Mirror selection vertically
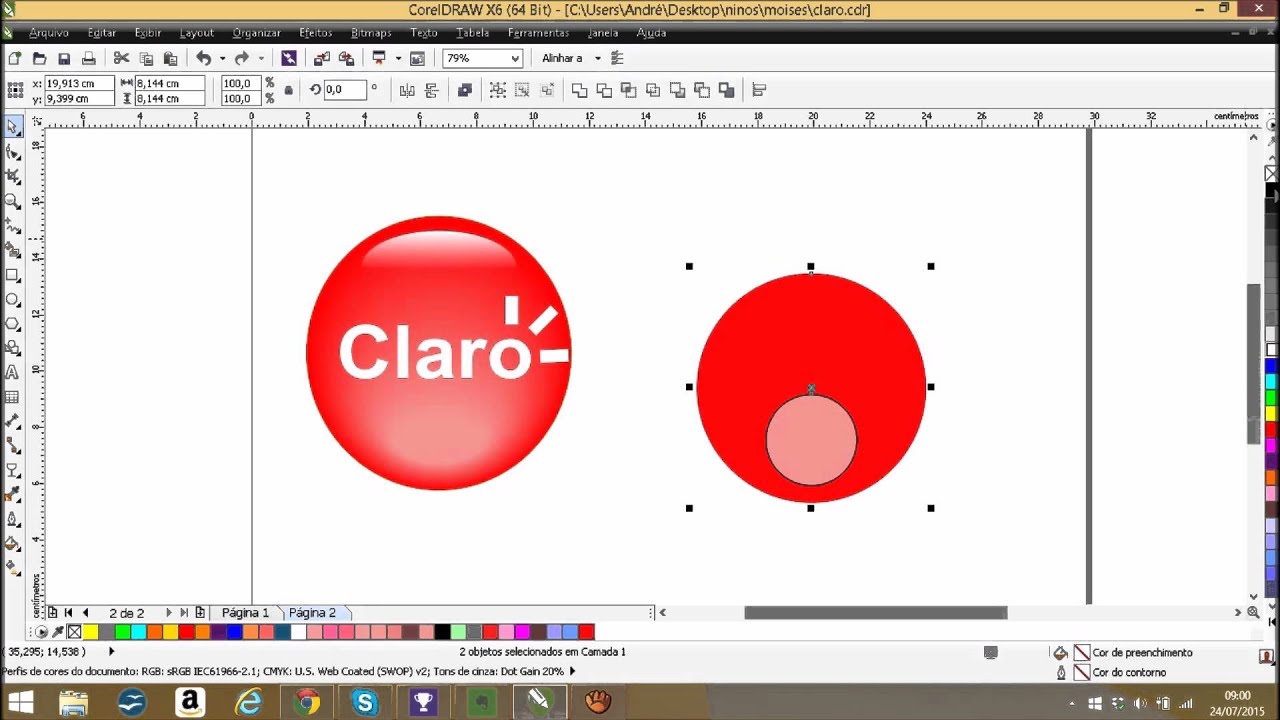Screen dimensions: 1280x720 (432, 90)
